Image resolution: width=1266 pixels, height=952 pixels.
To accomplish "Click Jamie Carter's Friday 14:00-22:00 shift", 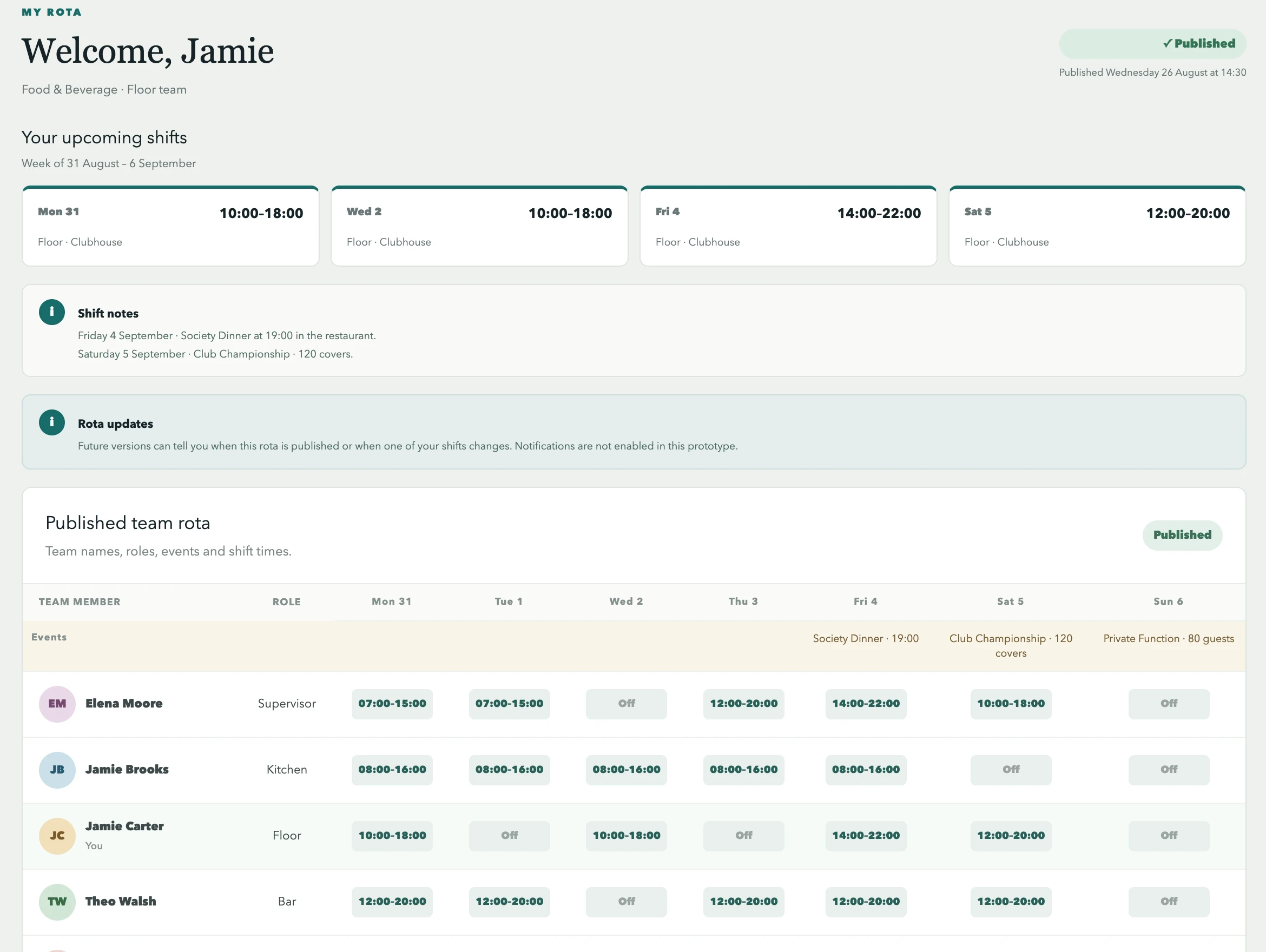I will click(865, 836).
